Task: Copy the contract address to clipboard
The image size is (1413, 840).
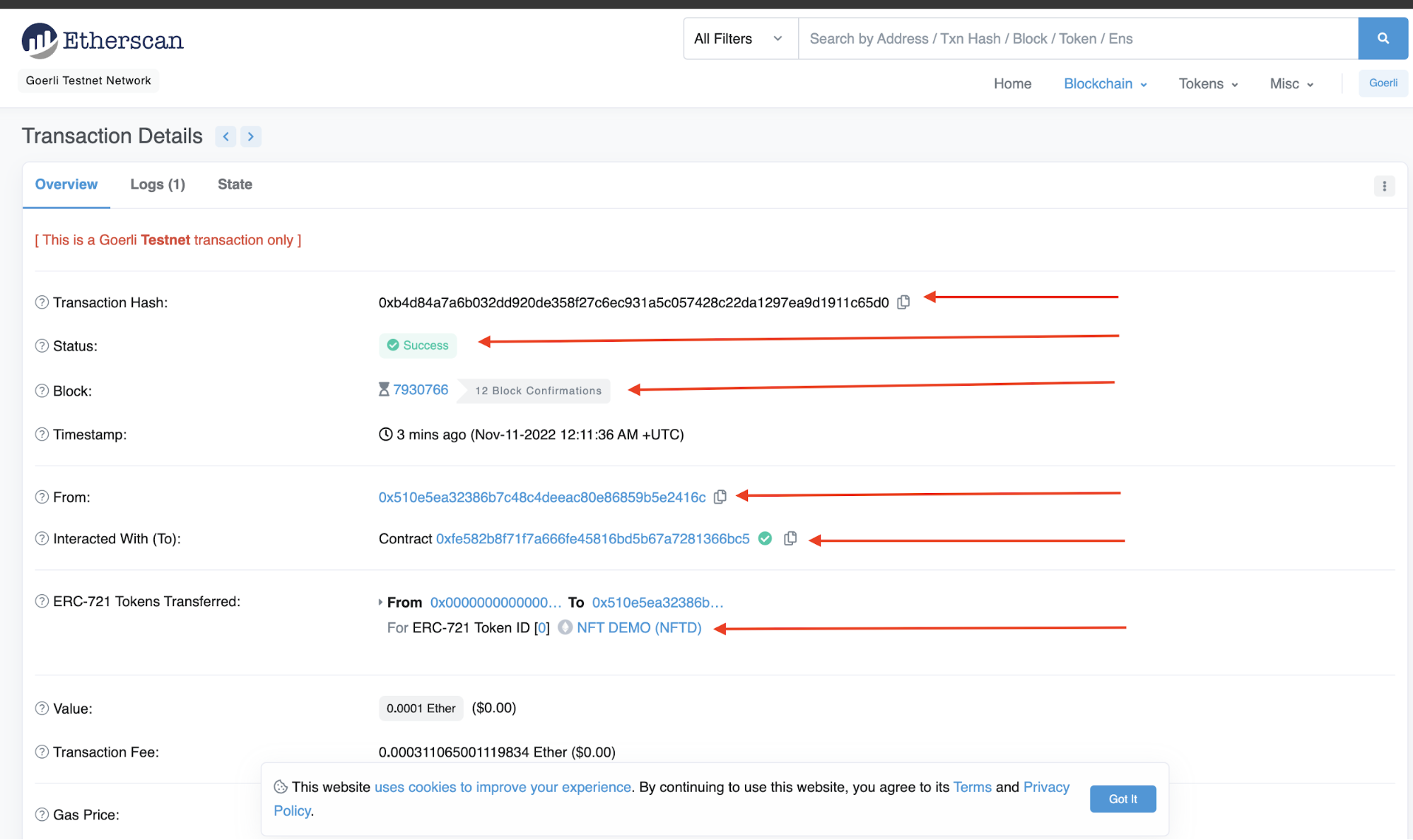Action: tap(790, 538)
